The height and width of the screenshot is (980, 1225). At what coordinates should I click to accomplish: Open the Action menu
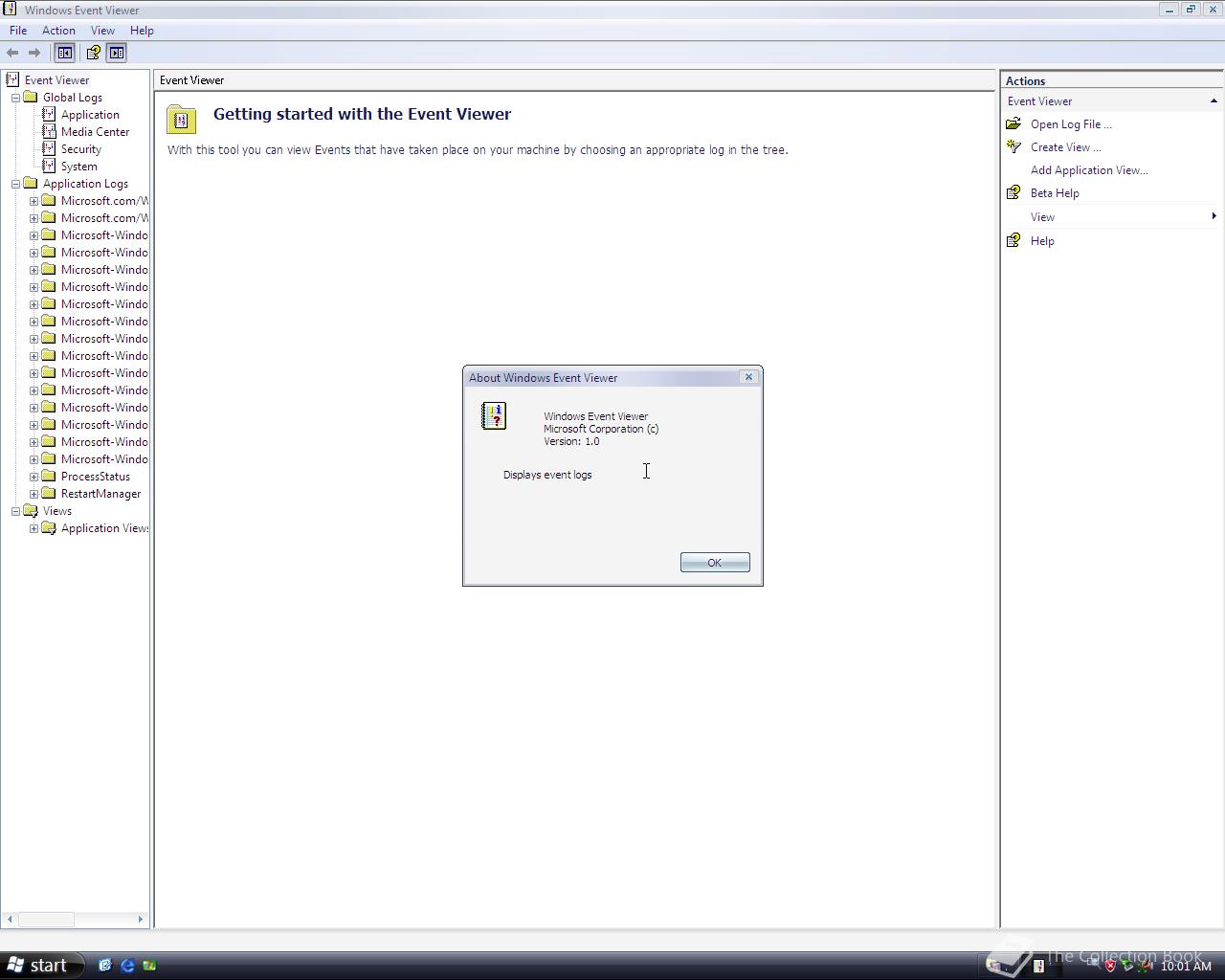[58, 31]
